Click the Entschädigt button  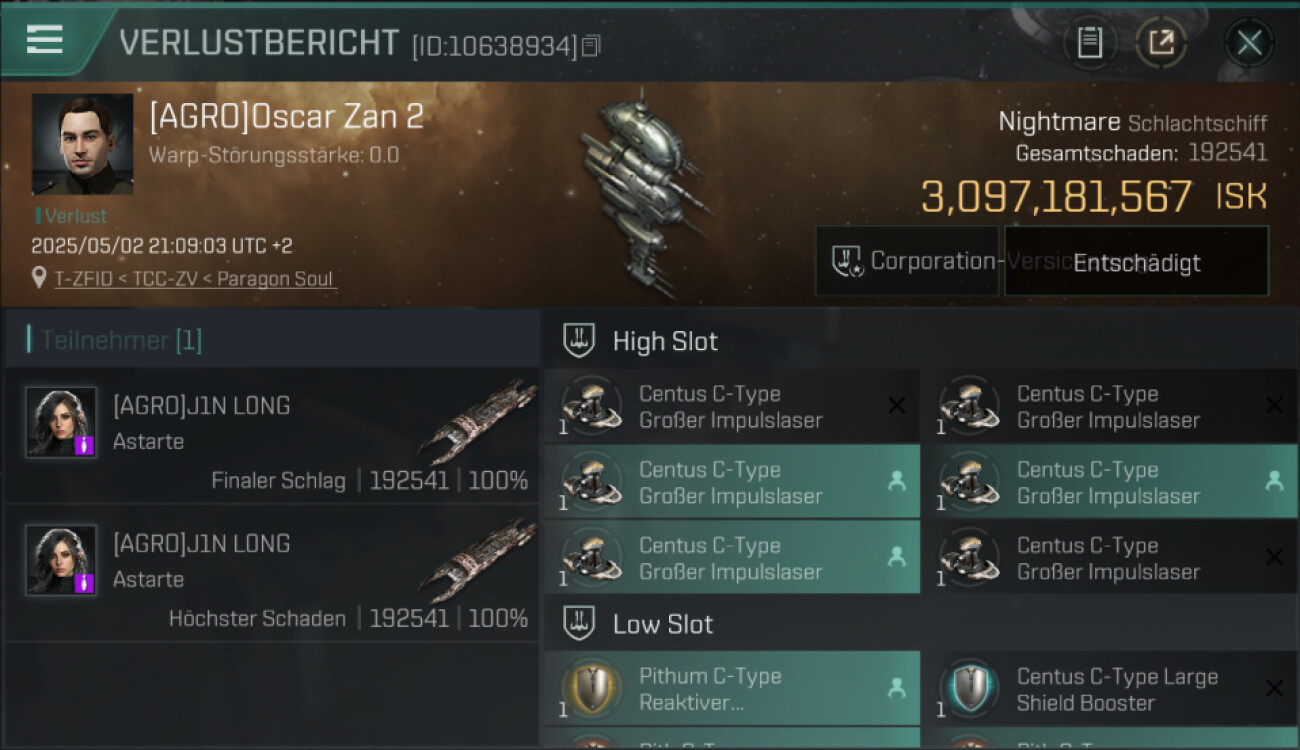(1136, 262)
